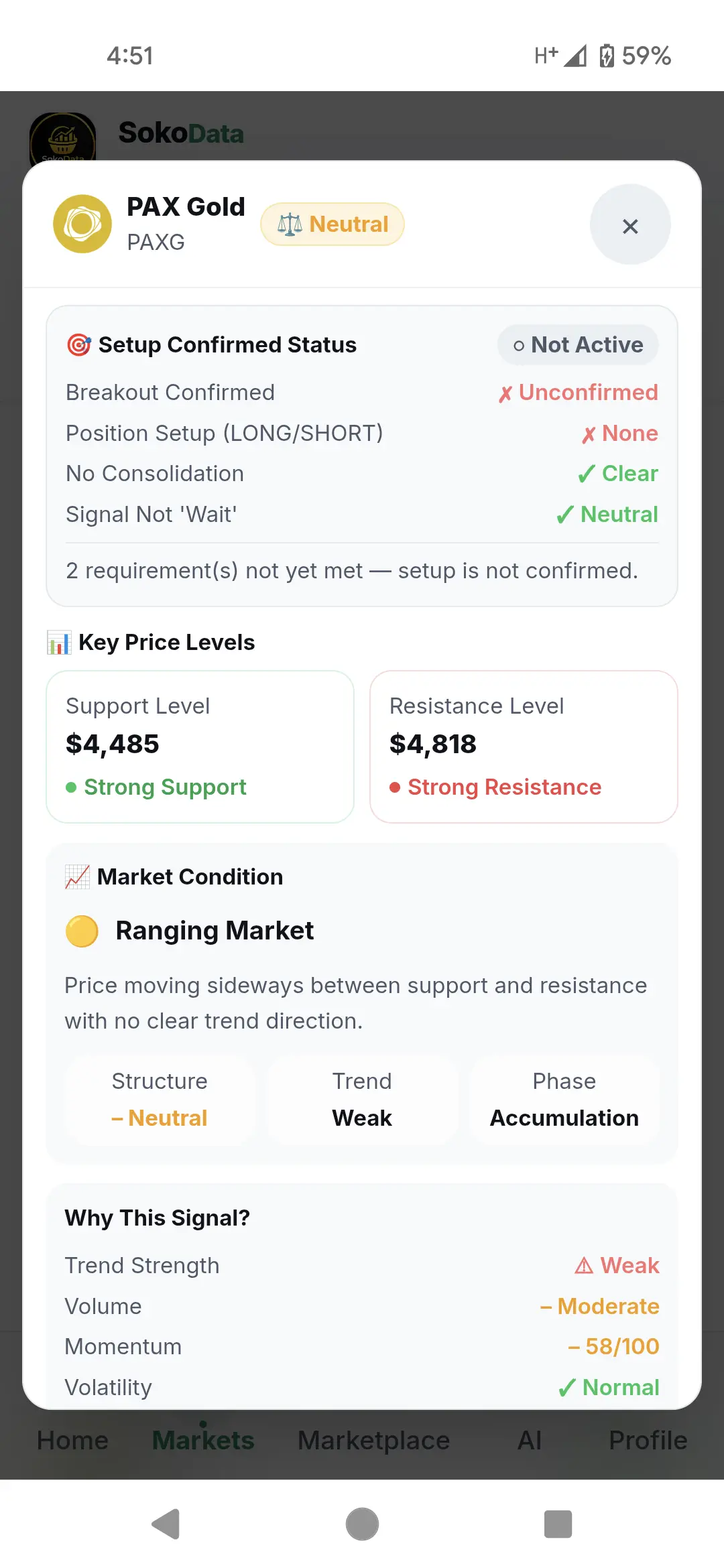This screenshot has height=1568, width=724.
Task: Tap the bar chart icon near Key Price Levels
Action: [x=58, y=643]
